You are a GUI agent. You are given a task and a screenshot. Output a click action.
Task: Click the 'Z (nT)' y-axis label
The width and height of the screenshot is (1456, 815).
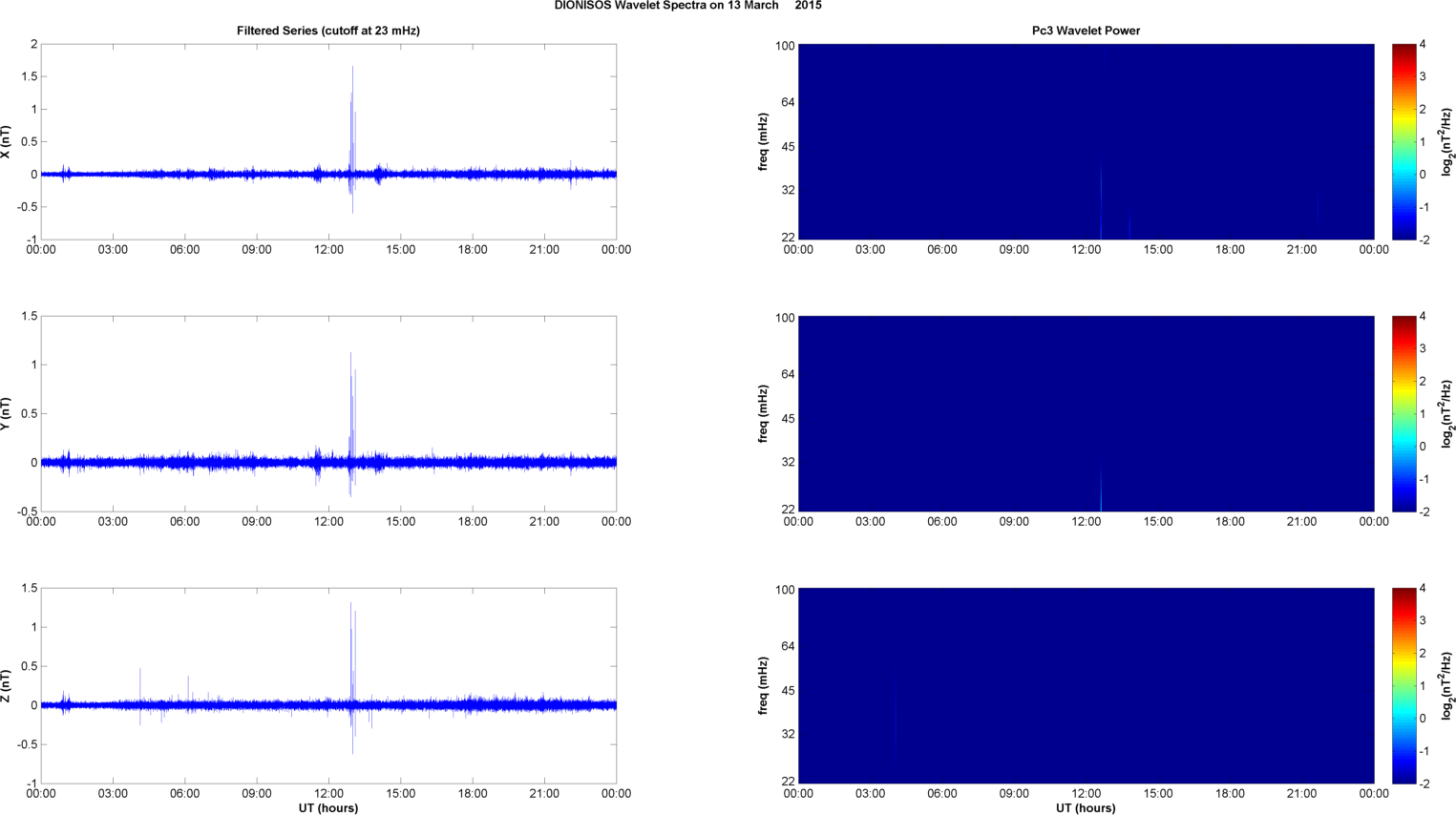coord(6,686)
